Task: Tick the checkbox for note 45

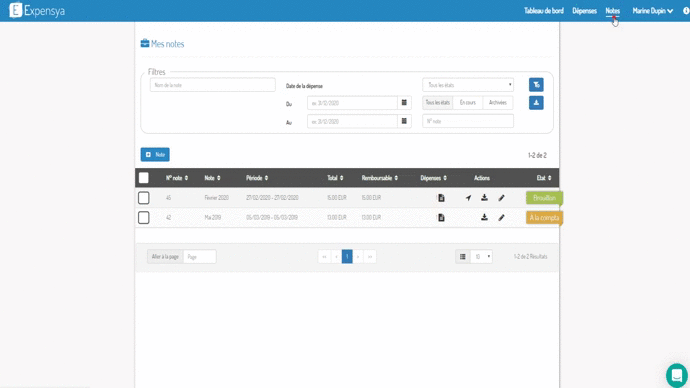Action: click(143, 198)
